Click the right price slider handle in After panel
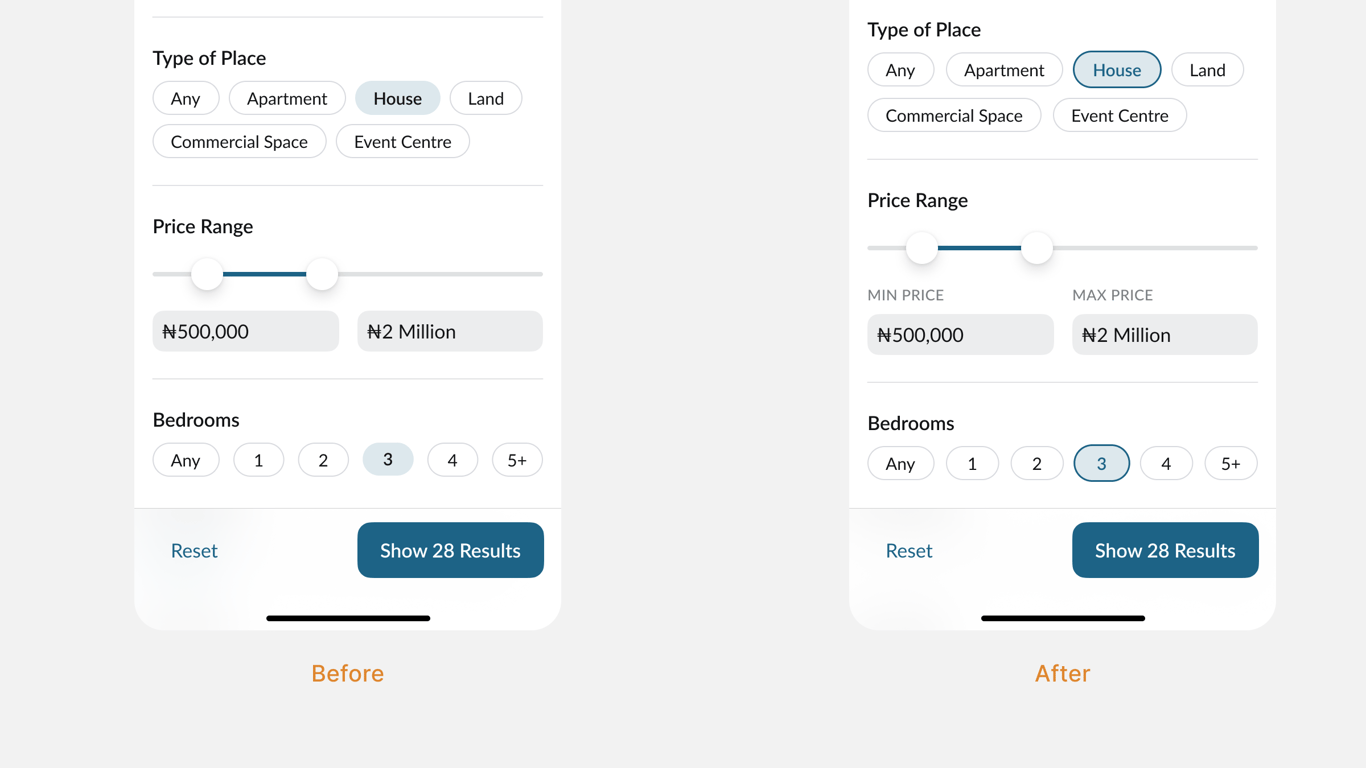This screenshot has height=768, width=1366. [x=1037, y=248]
